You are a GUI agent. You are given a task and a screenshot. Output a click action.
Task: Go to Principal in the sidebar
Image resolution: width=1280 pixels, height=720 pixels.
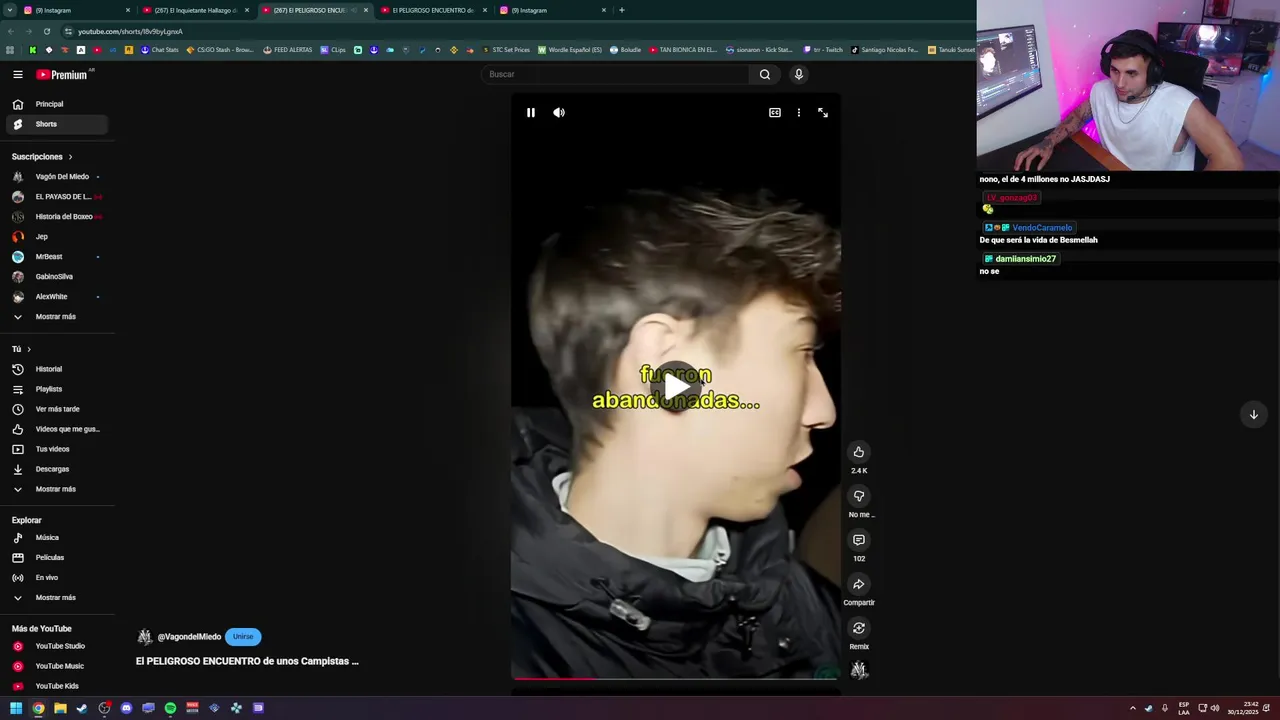click(57, 104)
